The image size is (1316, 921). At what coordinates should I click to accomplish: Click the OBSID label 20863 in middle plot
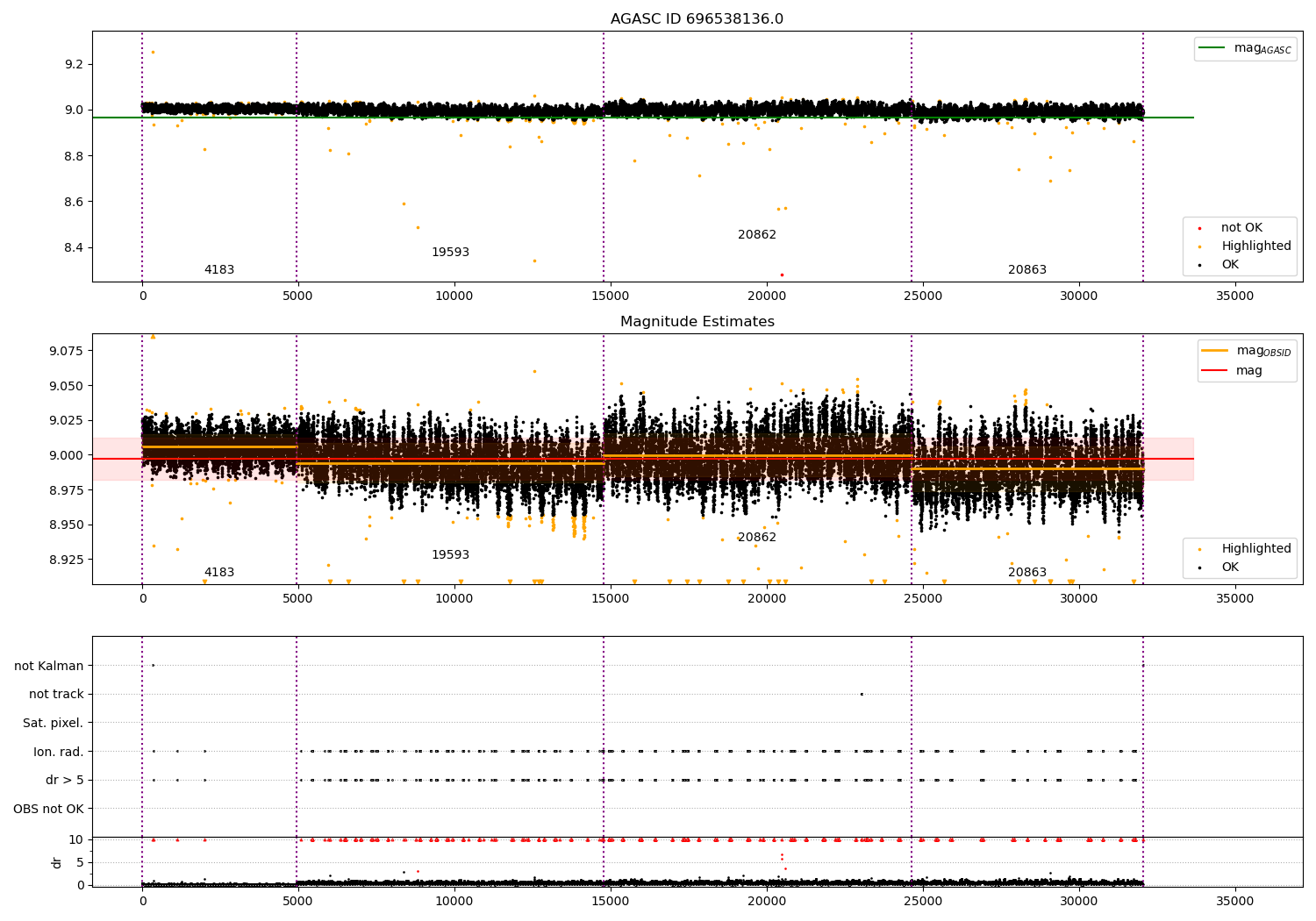[1027, 573]
